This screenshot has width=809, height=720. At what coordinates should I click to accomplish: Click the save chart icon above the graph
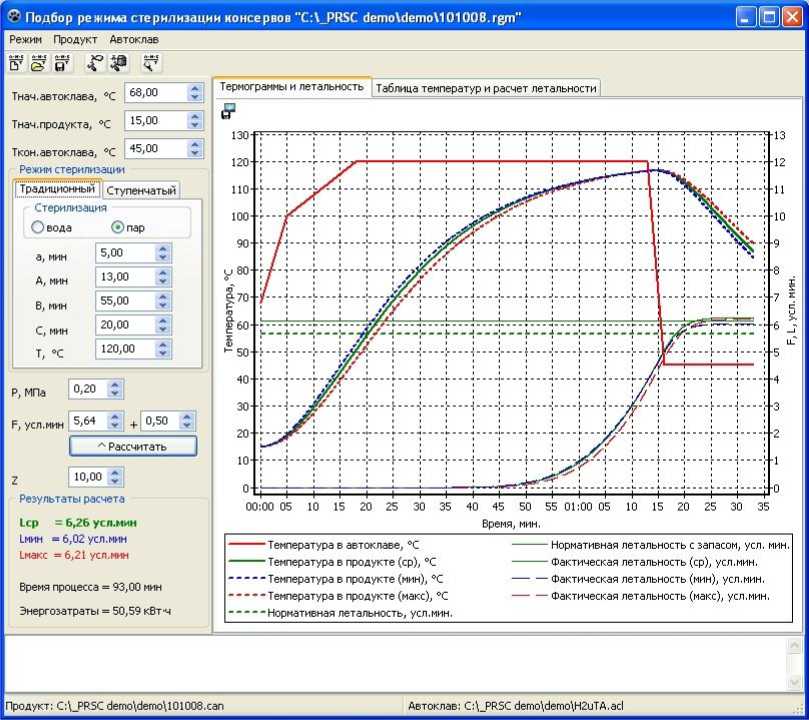click(x=228, y=112)
